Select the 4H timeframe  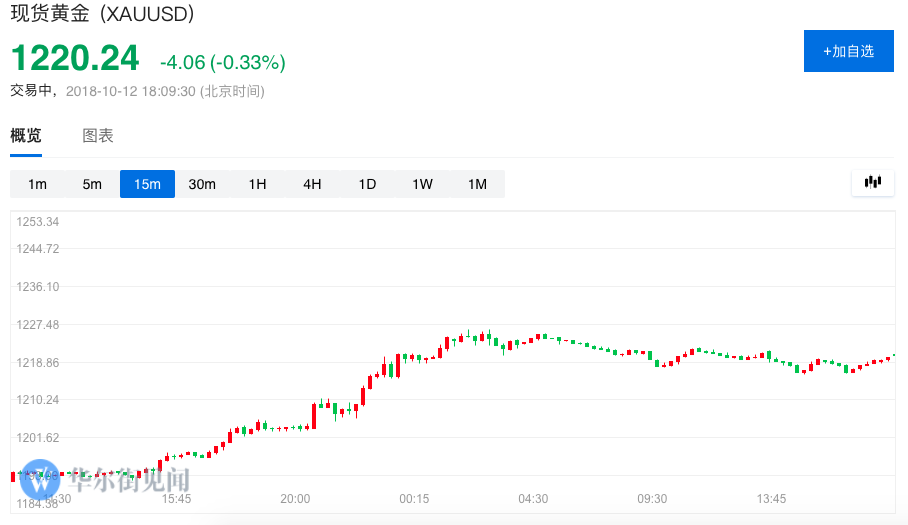click(x=312, y=184)
